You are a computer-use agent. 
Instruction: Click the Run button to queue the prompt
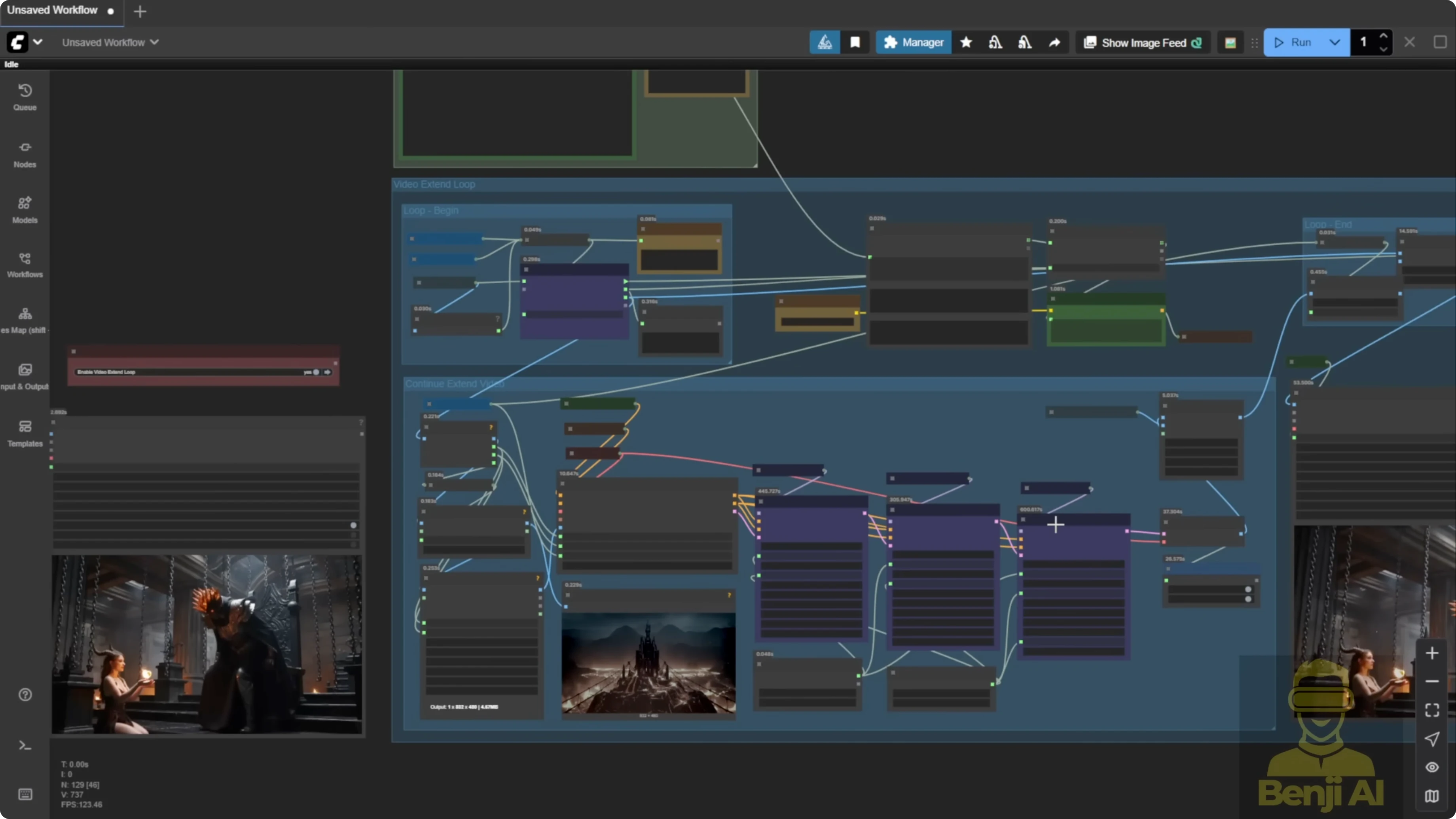1298,42
